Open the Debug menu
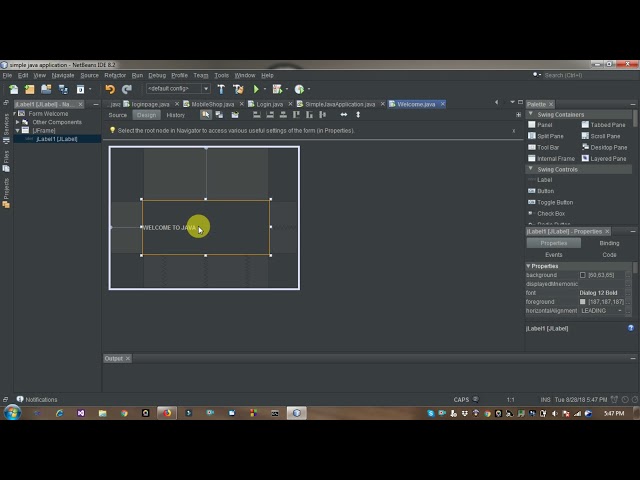 pyautogui.click(x=157, y=76)
